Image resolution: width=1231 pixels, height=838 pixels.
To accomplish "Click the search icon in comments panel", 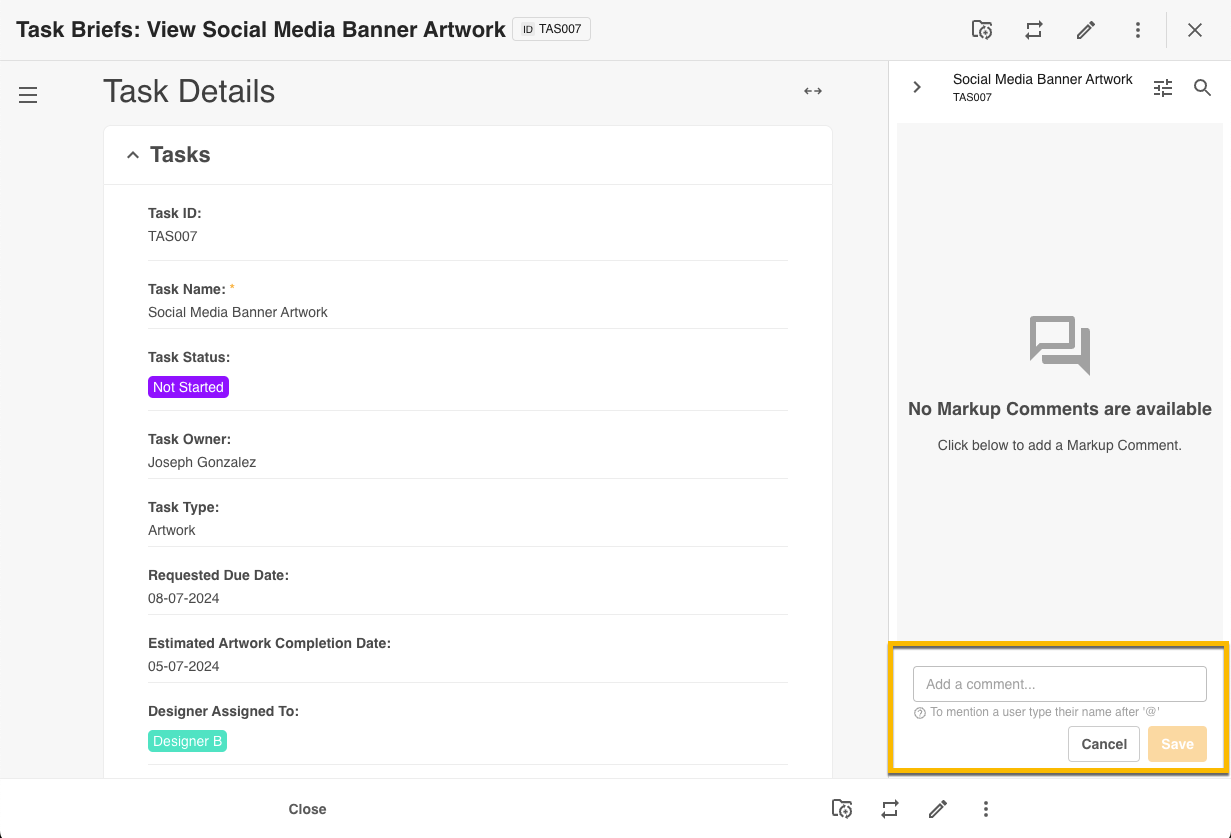I will (x=1203, y=88).
